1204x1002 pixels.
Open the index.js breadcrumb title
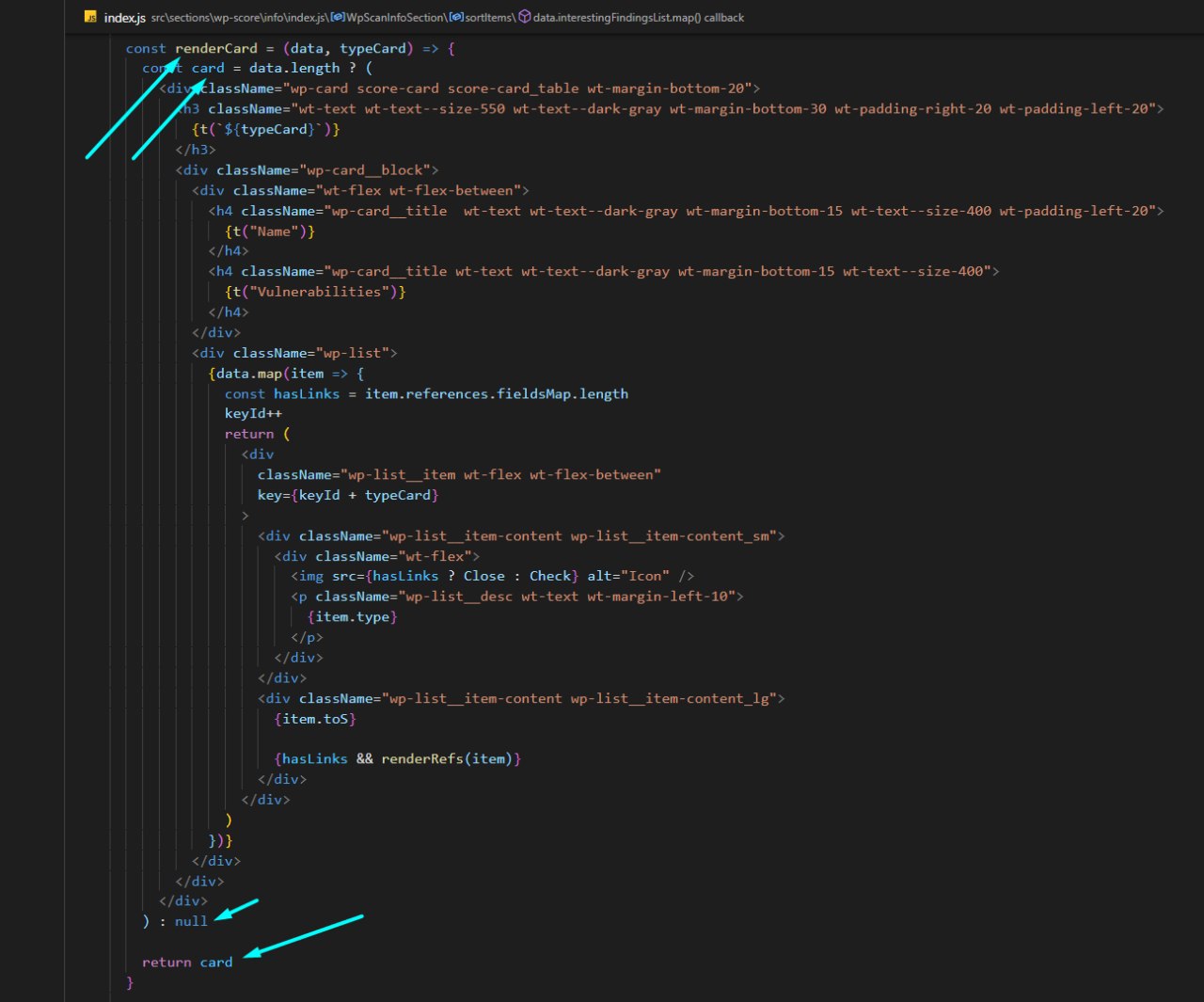(124, 17)
